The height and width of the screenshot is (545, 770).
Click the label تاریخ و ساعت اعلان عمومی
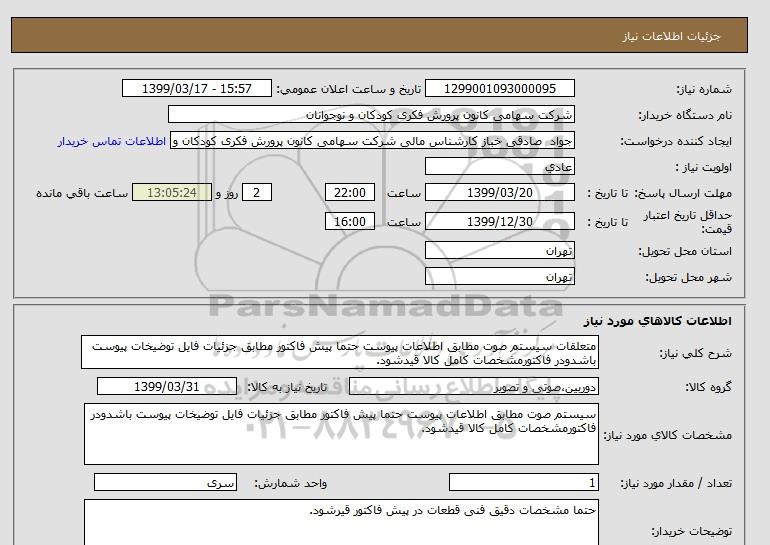[x=349, y=89]
